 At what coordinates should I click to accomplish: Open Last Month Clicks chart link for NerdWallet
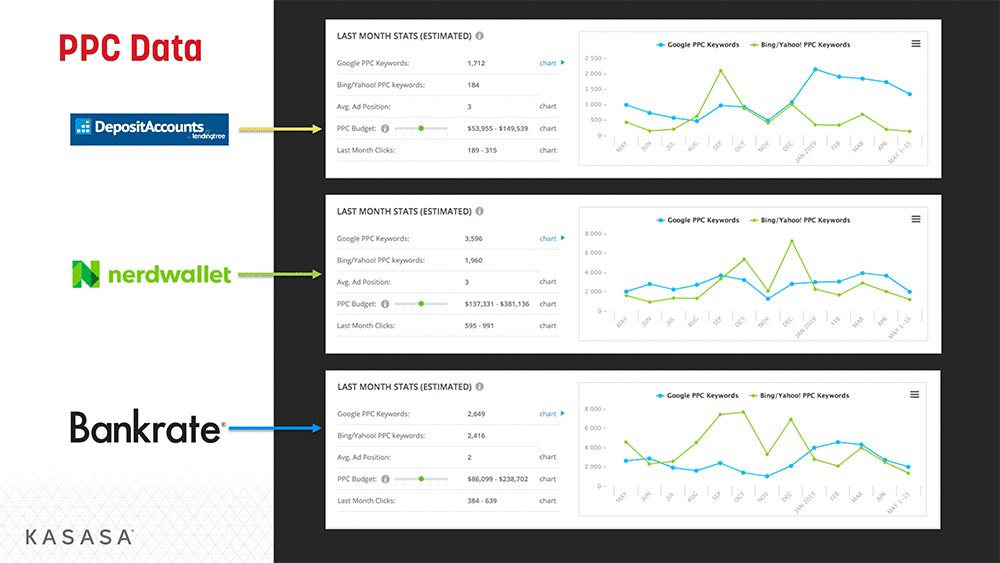tap(548, 326)
